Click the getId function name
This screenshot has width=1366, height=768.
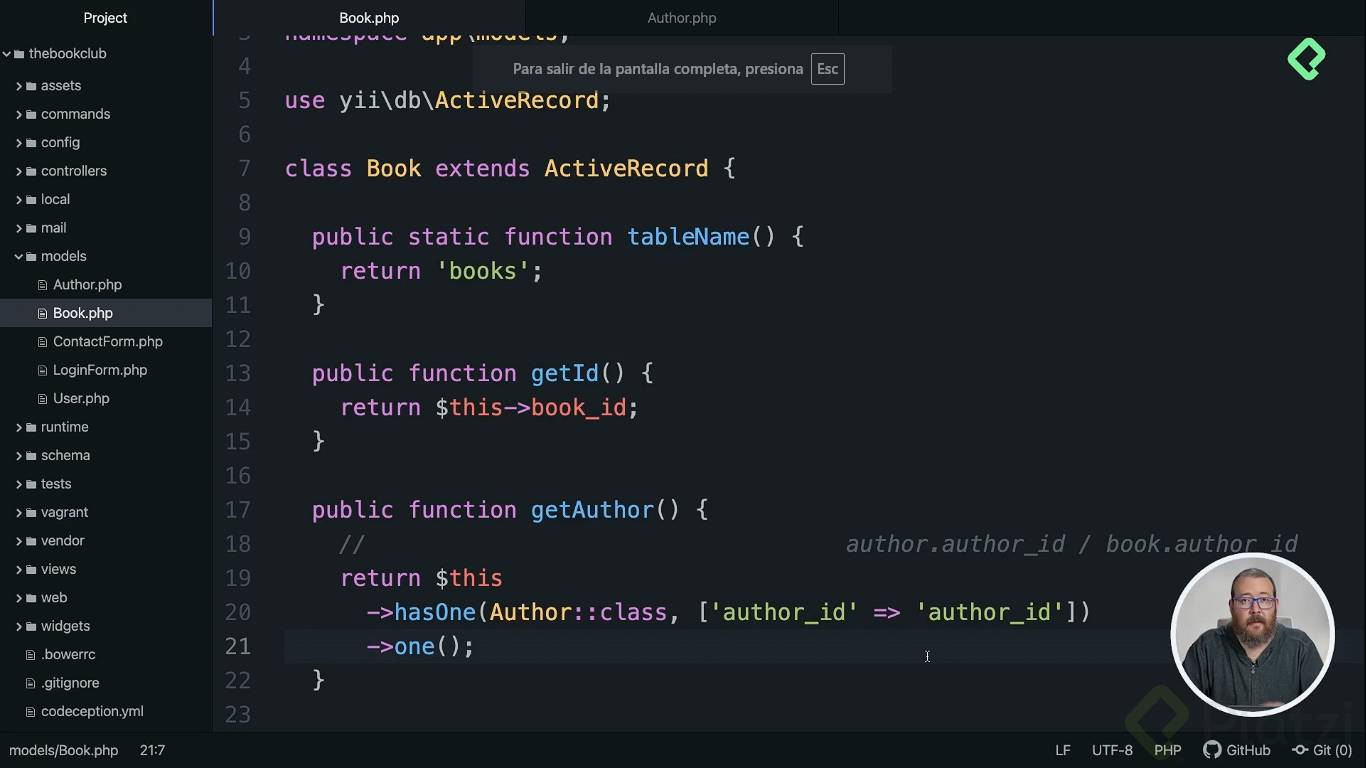pos(565,373)
